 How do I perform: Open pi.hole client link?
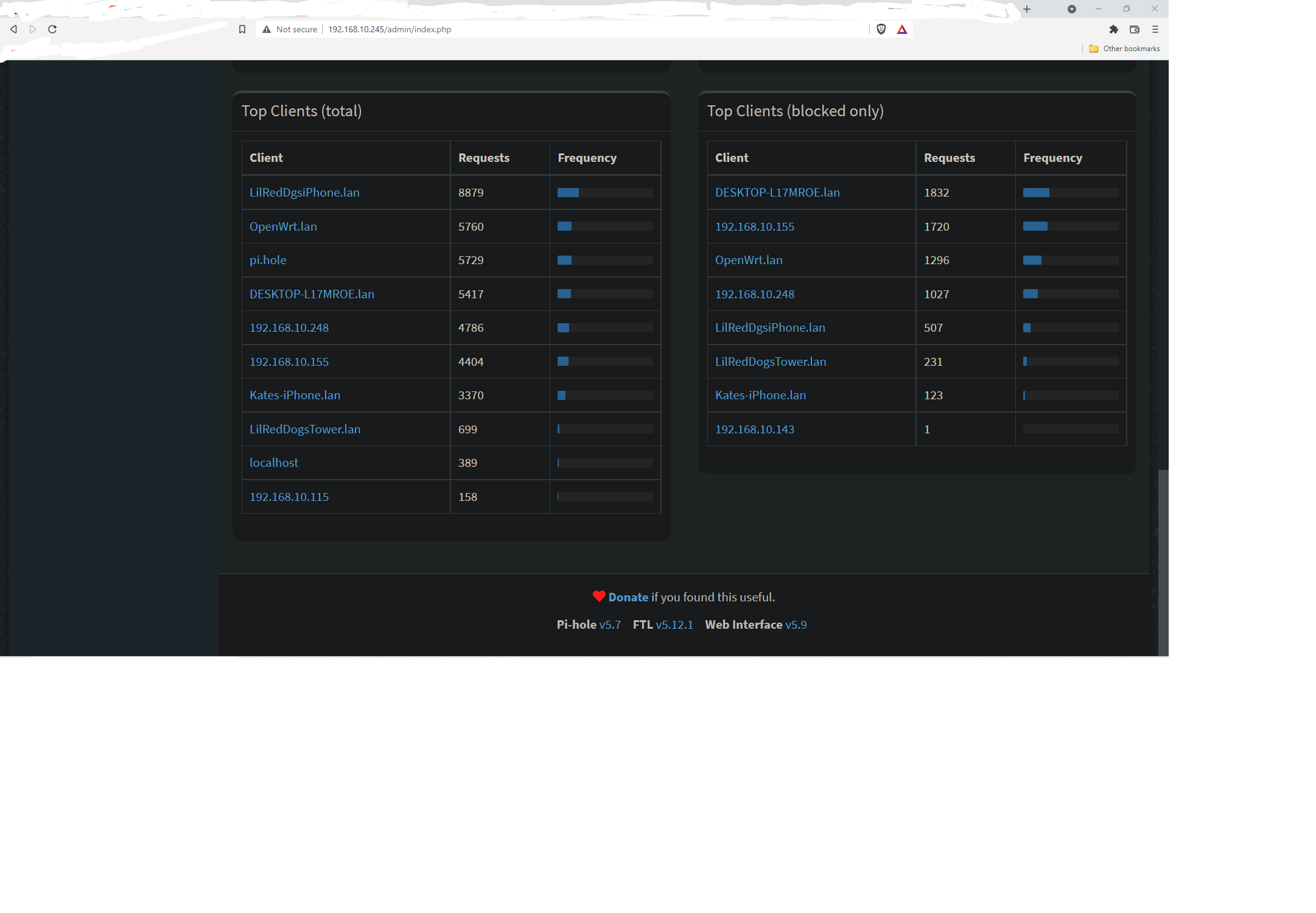point(268,260)
